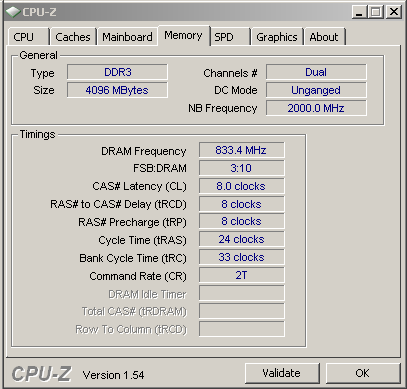The image size is (407, 389).
Task: Click the FSB:DRAM ratio value 3:10
Action: click(x=241, y=168)
